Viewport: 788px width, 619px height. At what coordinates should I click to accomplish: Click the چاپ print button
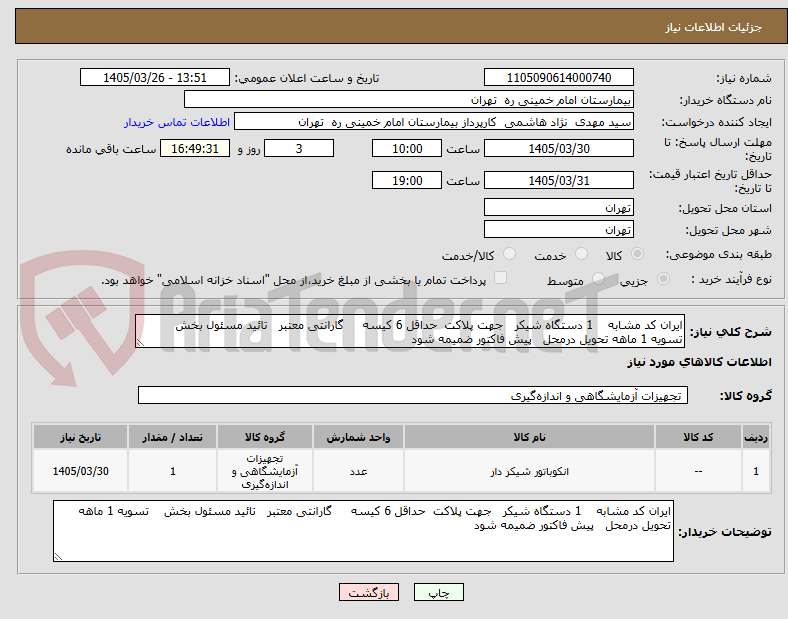click(x=439, y=593)
